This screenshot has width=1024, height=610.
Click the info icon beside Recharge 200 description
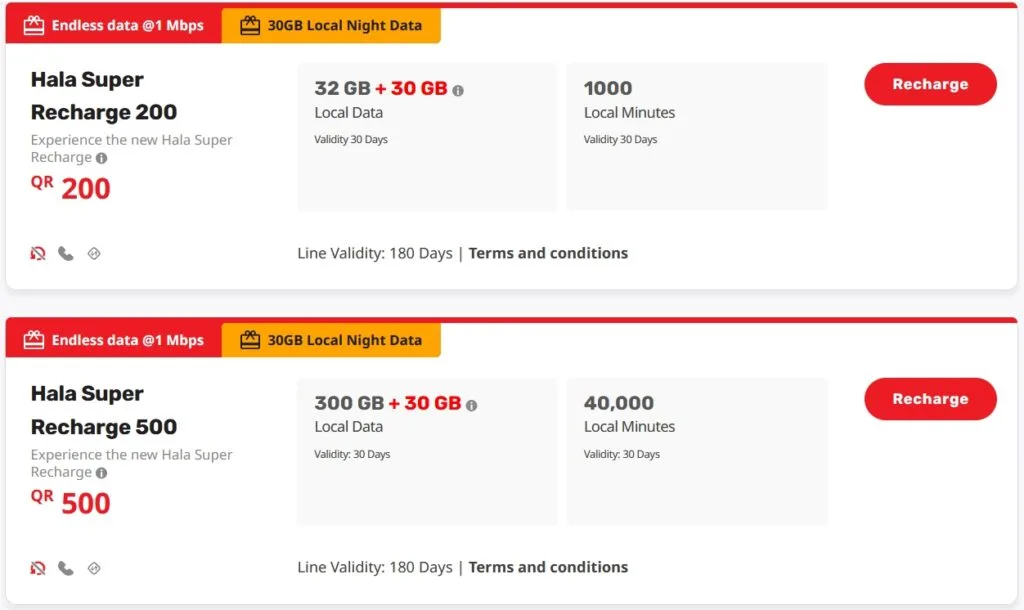click(101, 158)
